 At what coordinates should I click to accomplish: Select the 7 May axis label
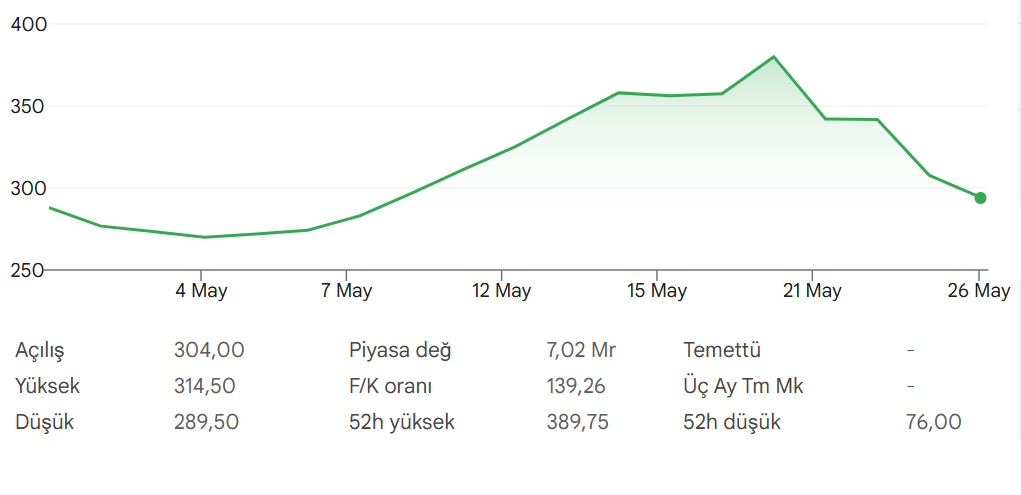346,290
